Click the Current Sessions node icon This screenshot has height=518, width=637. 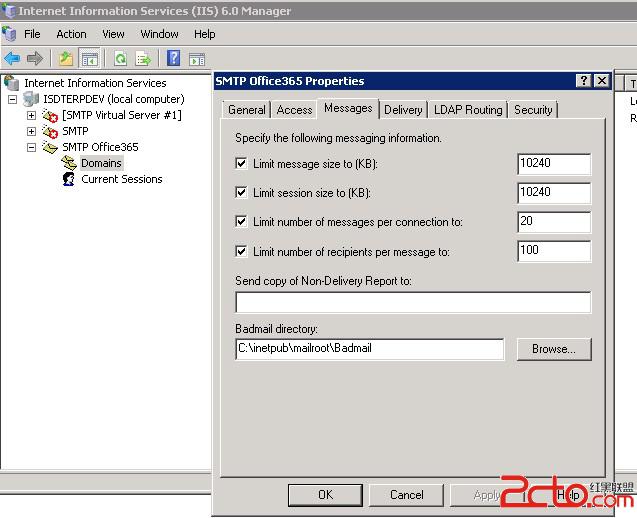point(69,179)
